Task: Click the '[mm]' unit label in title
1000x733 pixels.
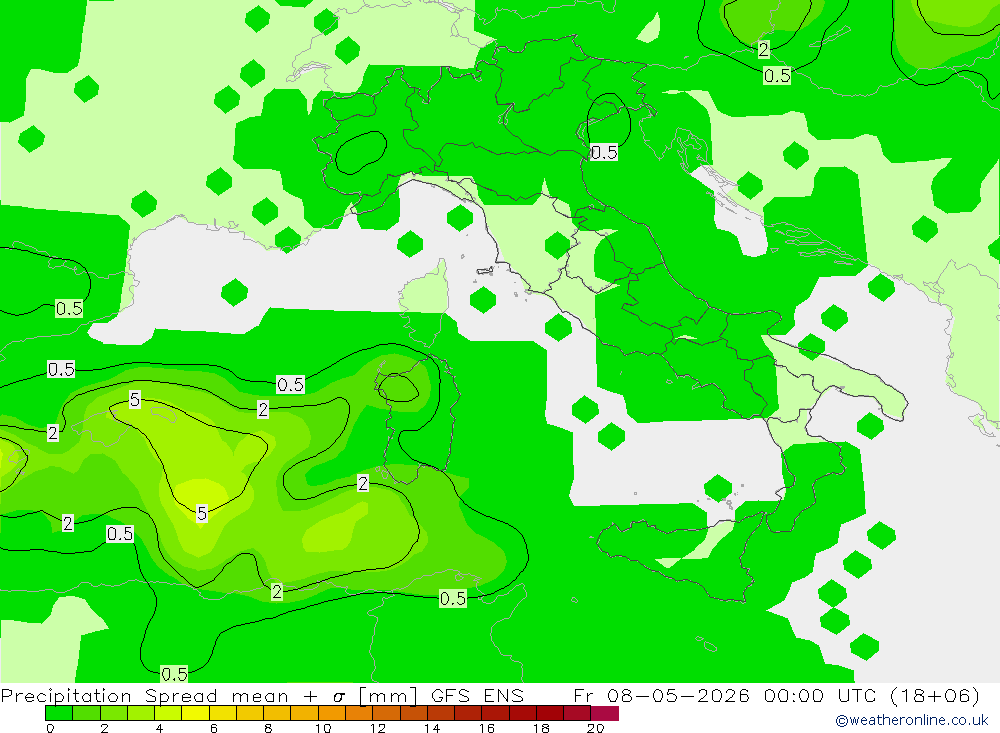Action: click(x=388, y=695)
